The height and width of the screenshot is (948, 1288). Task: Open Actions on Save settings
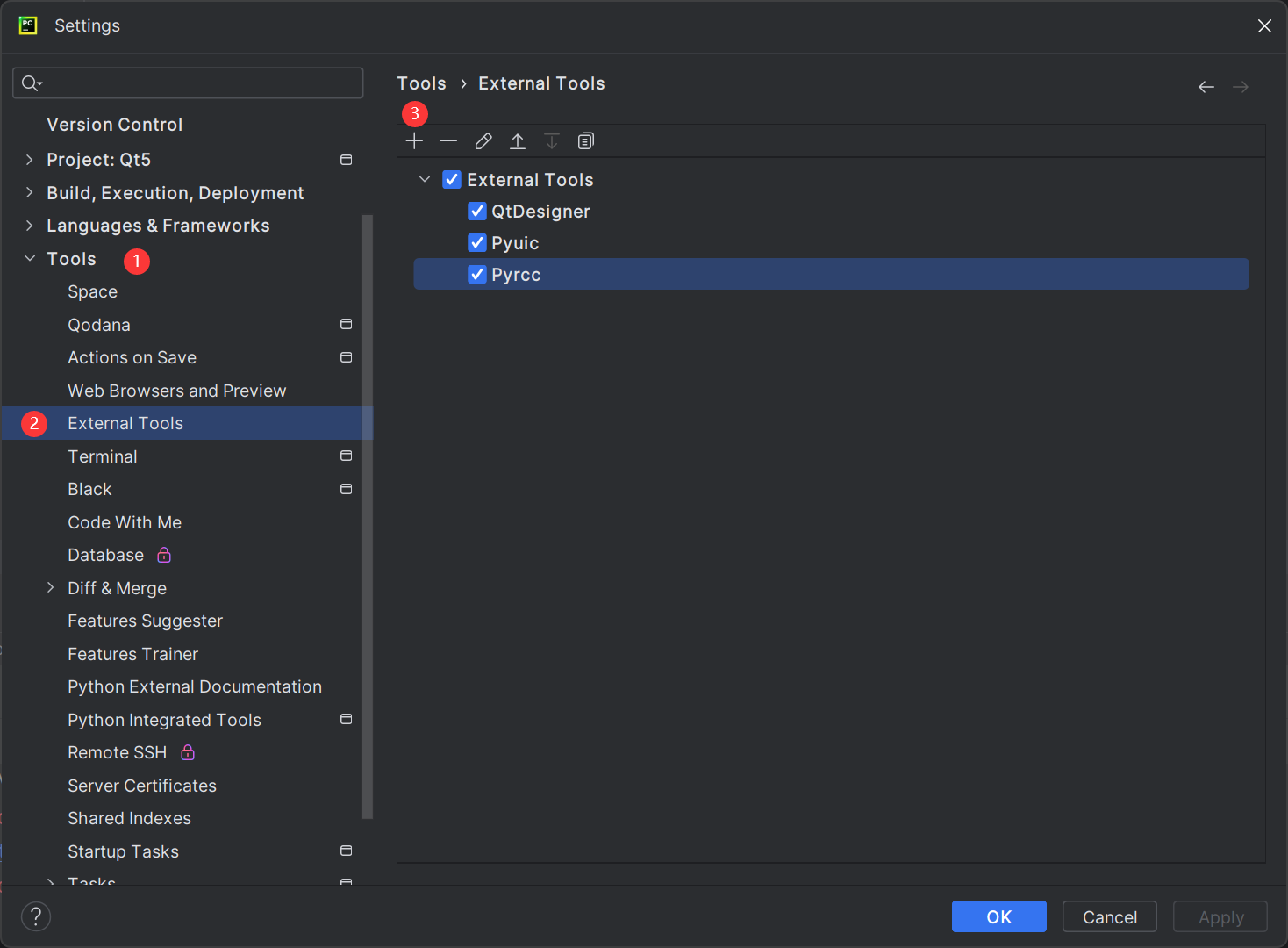click(x=132, y=357)
